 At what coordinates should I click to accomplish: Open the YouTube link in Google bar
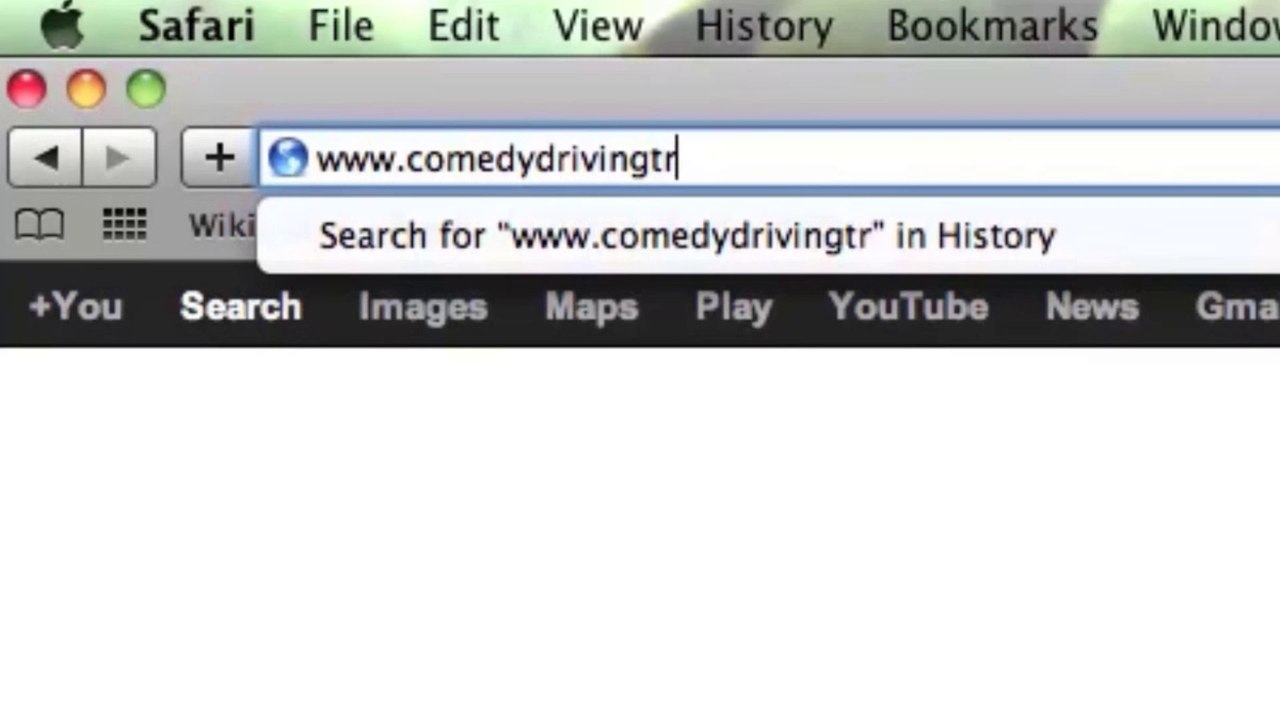pos(908,306)
